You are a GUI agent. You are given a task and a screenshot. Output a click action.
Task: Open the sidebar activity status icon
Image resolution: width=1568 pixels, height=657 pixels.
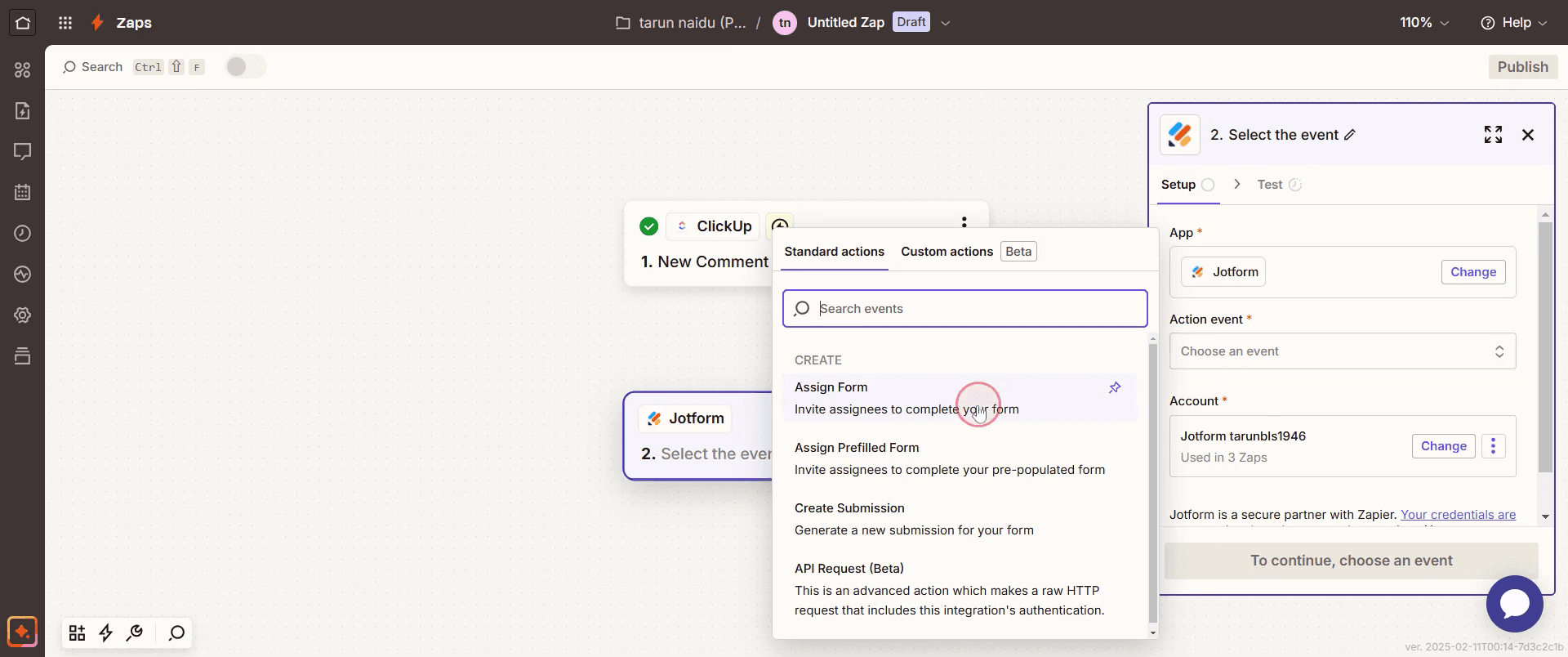(23, 275)
